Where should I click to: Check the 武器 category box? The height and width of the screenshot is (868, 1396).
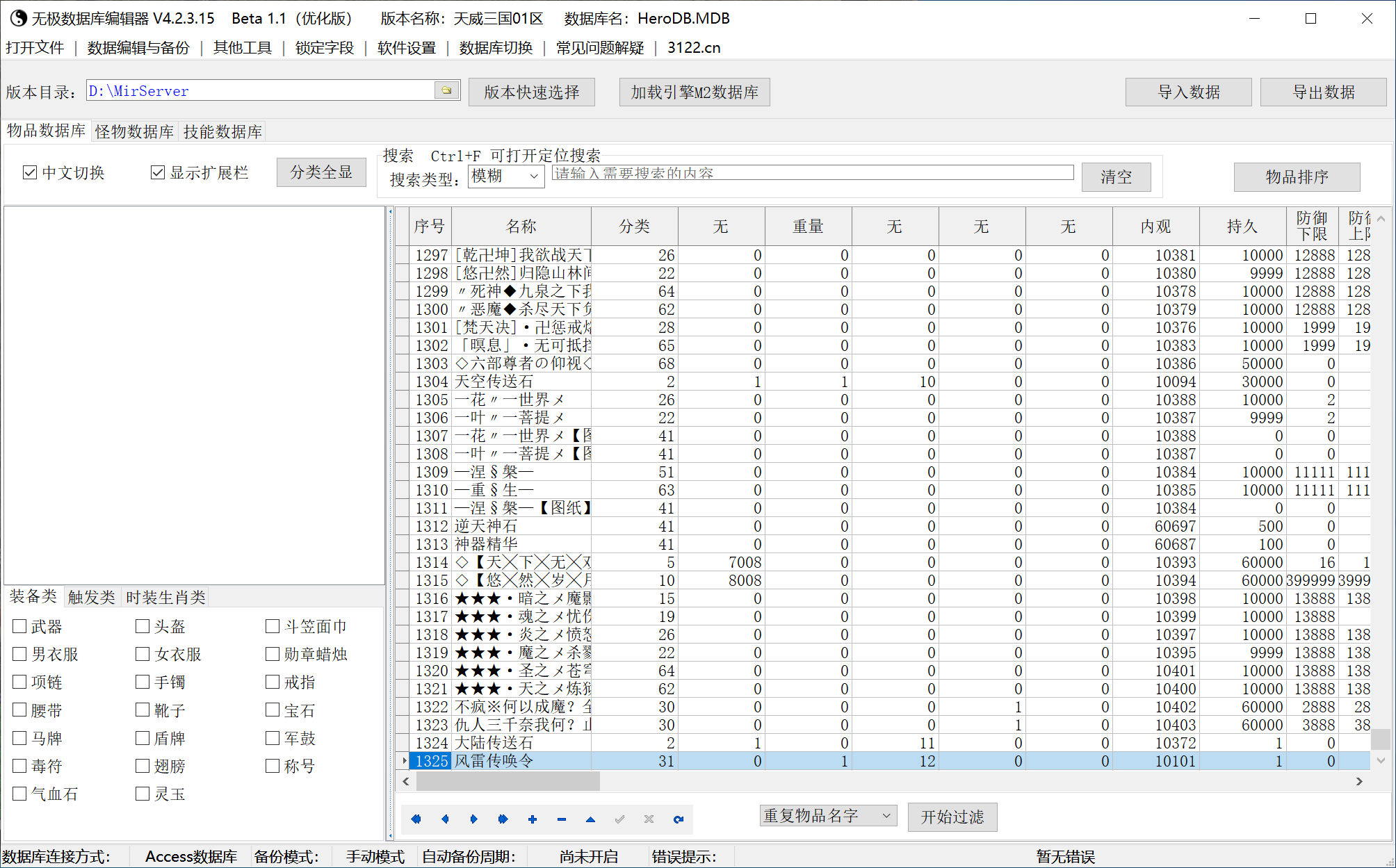point(19,626)
